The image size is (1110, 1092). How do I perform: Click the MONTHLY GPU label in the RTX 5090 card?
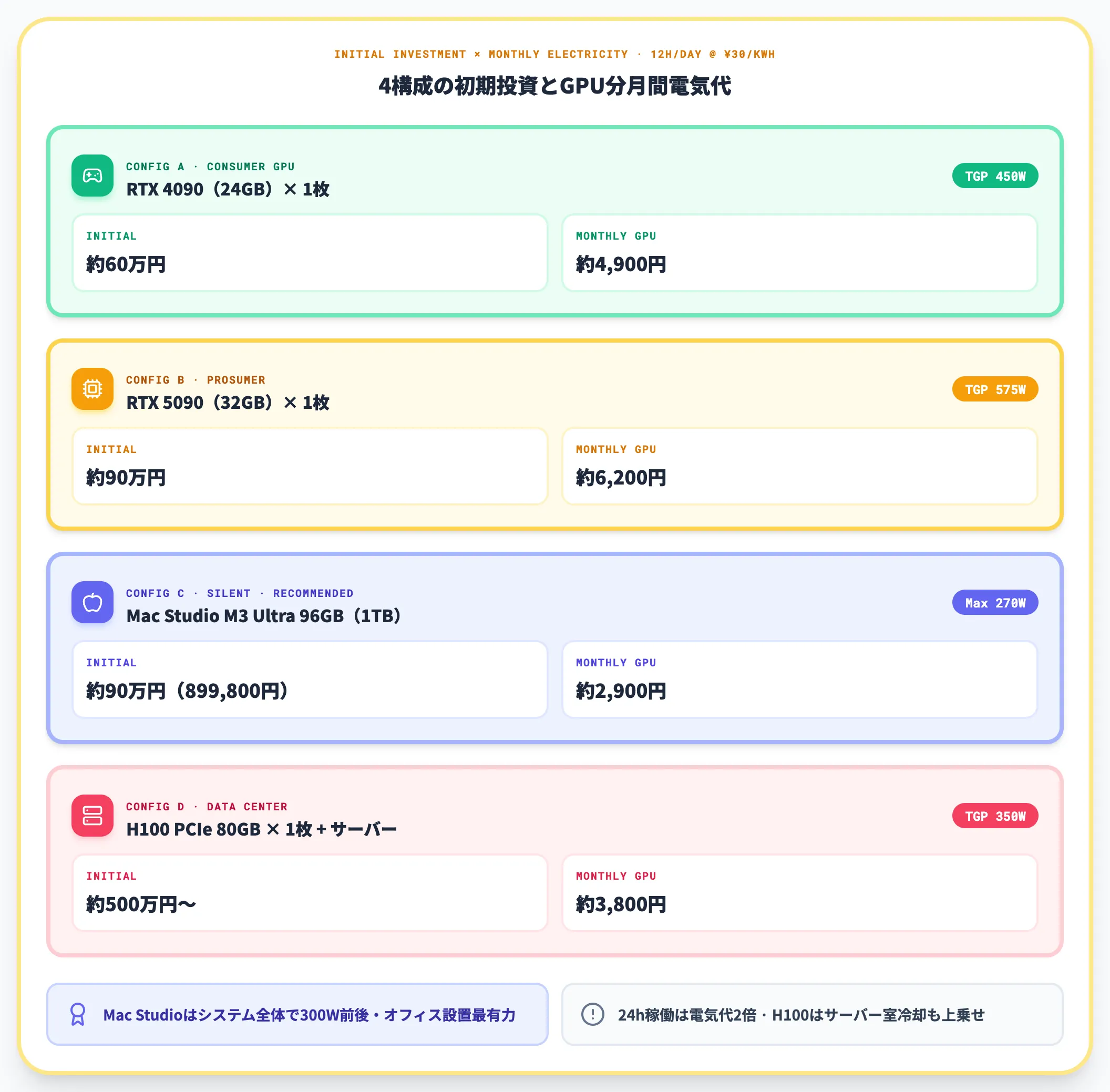[616, 450]
